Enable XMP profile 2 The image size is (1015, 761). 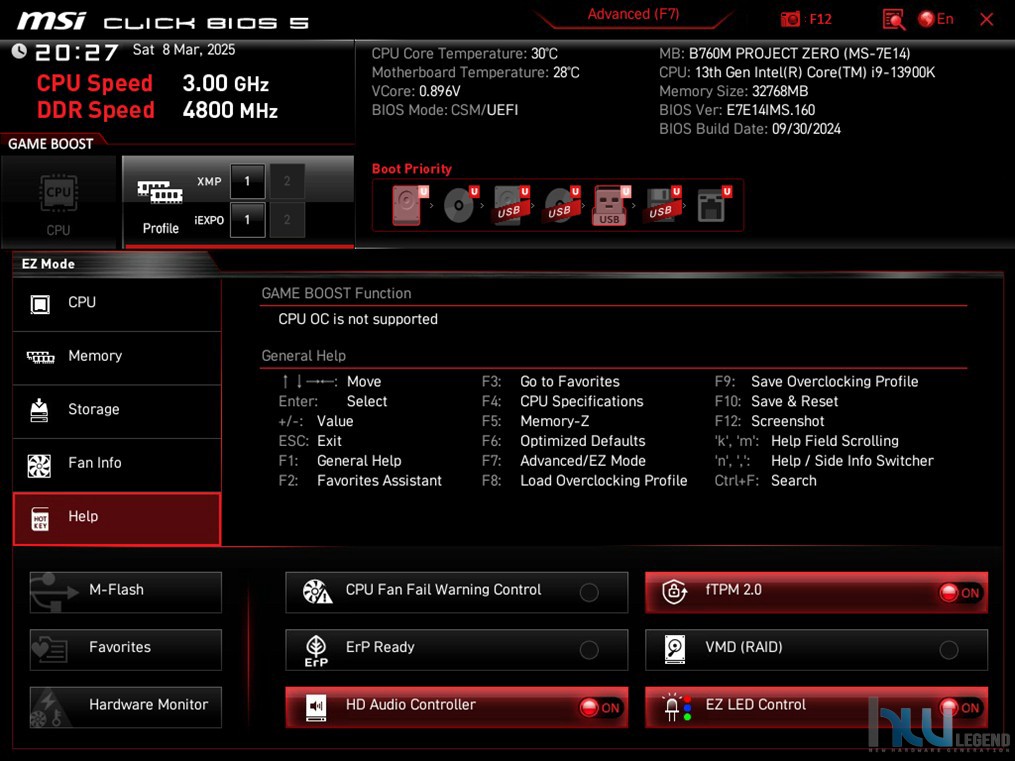click(x=287, y=181)
